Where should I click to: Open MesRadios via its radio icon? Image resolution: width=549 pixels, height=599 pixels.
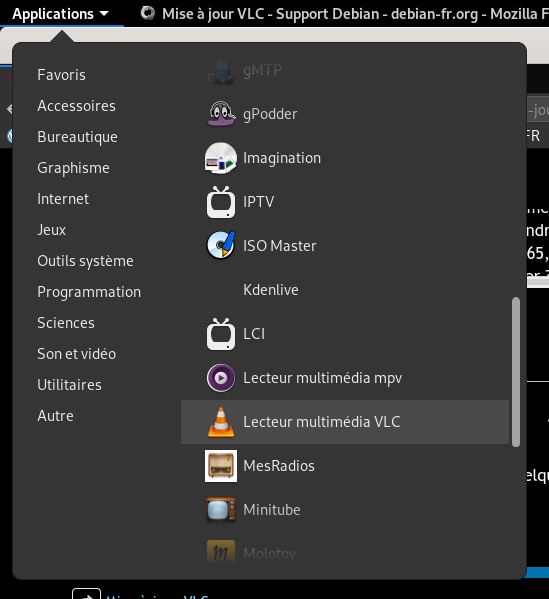221,466
